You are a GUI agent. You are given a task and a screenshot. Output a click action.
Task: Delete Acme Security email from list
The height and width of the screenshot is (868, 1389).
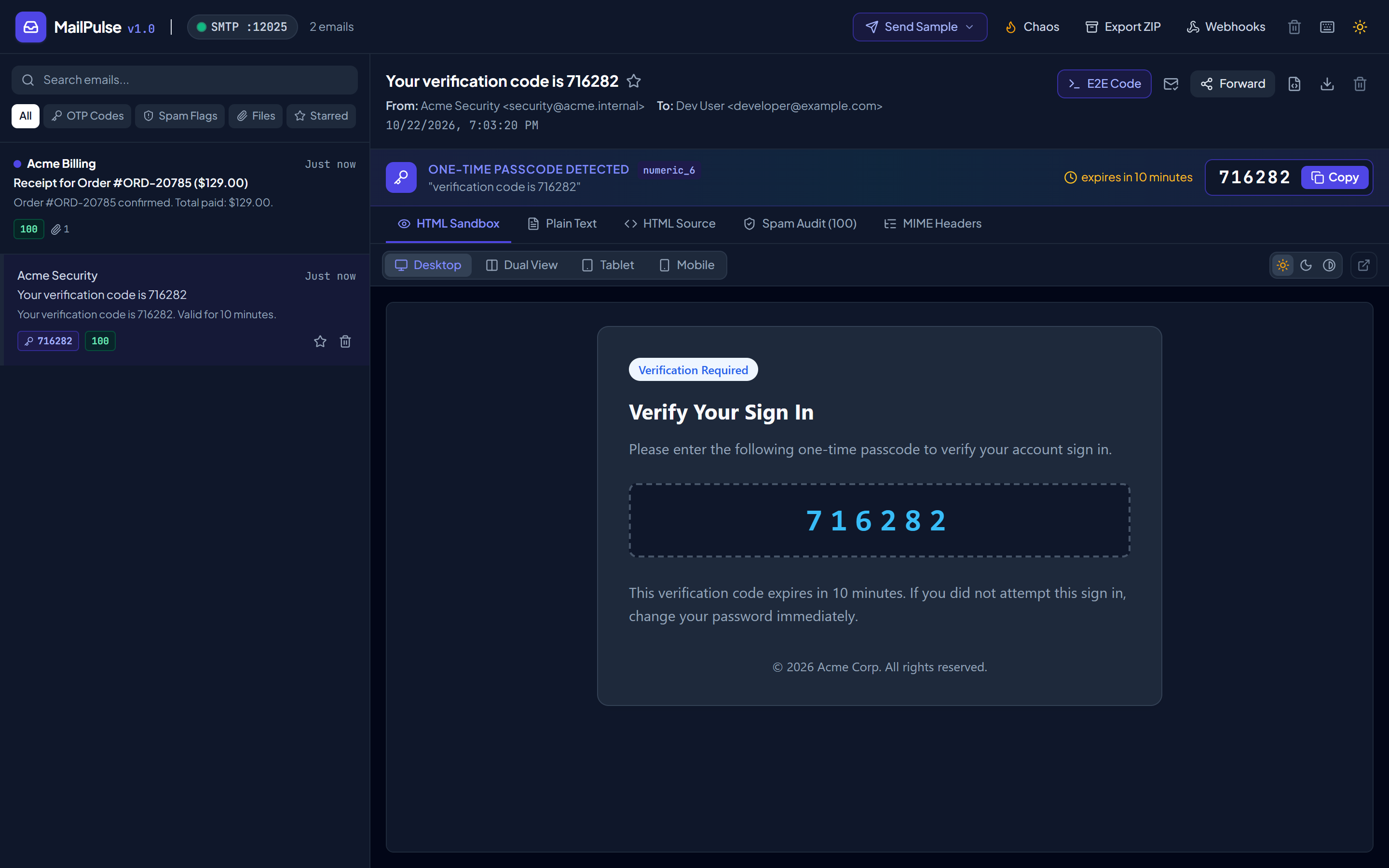pyautogui.click(x=345, y=341)
